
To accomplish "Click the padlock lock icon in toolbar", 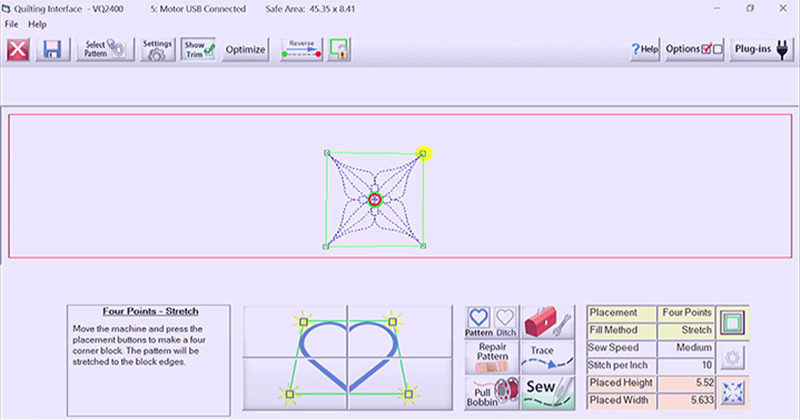I will click(339, 50).
